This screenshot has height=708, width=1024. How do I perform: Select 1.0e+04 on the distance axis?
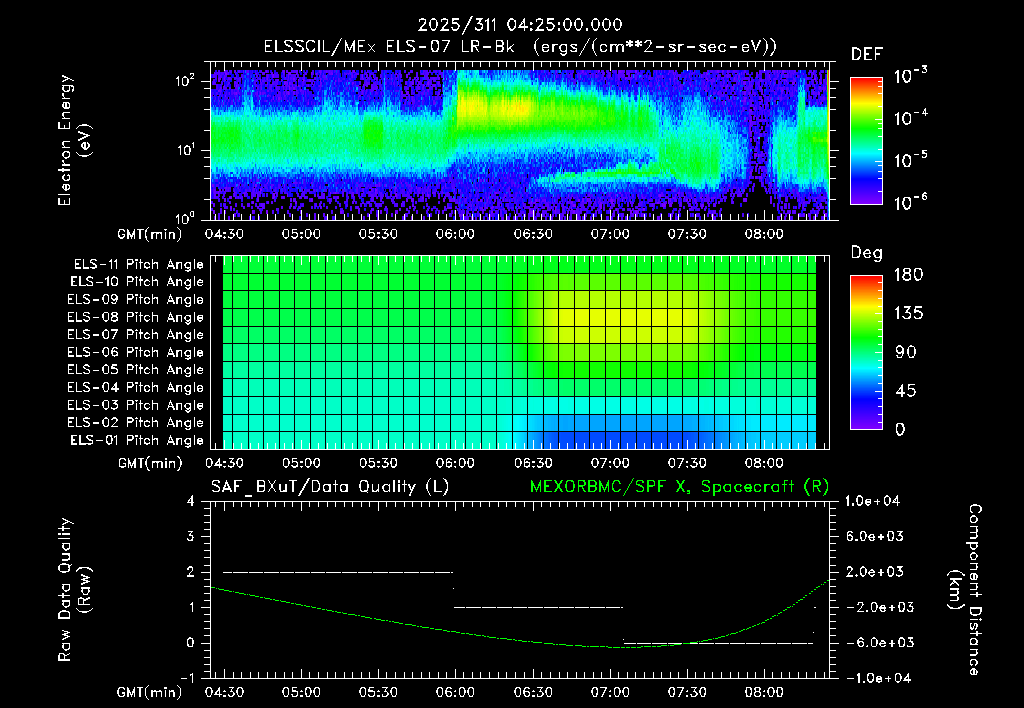click(872, 501)
